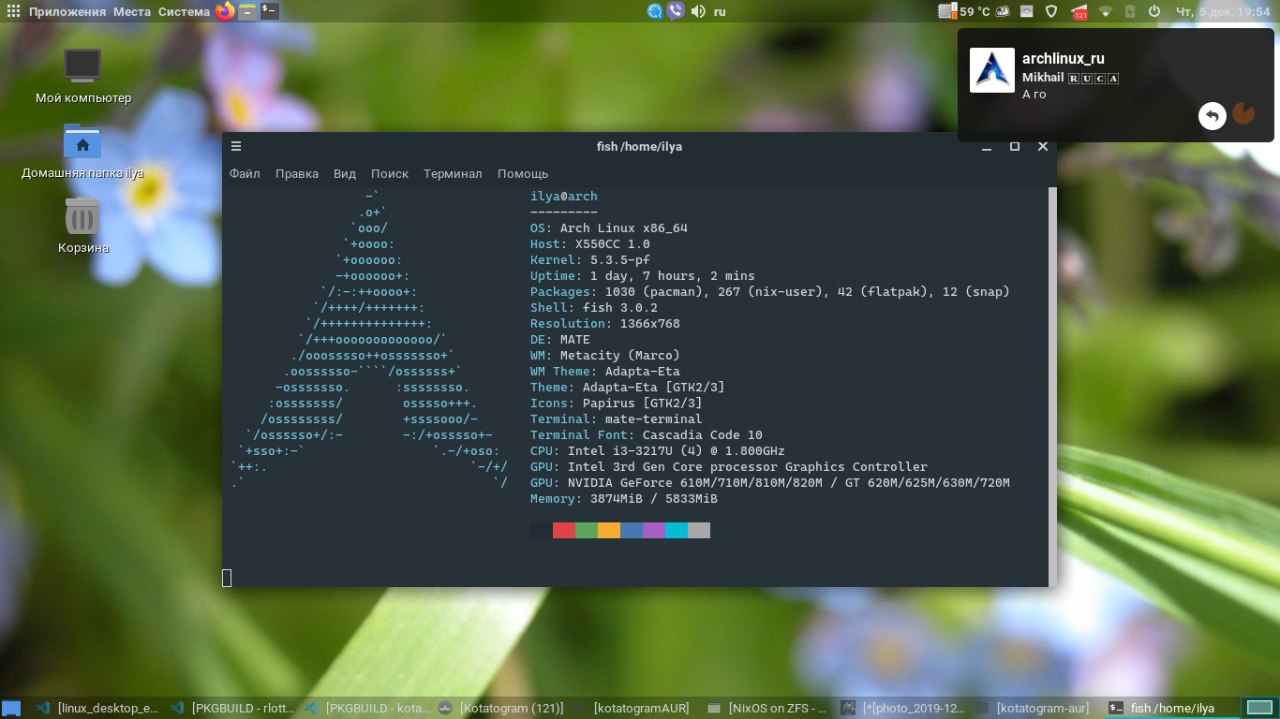
Task: Open the Места menu
Action: tap(132, 11)
